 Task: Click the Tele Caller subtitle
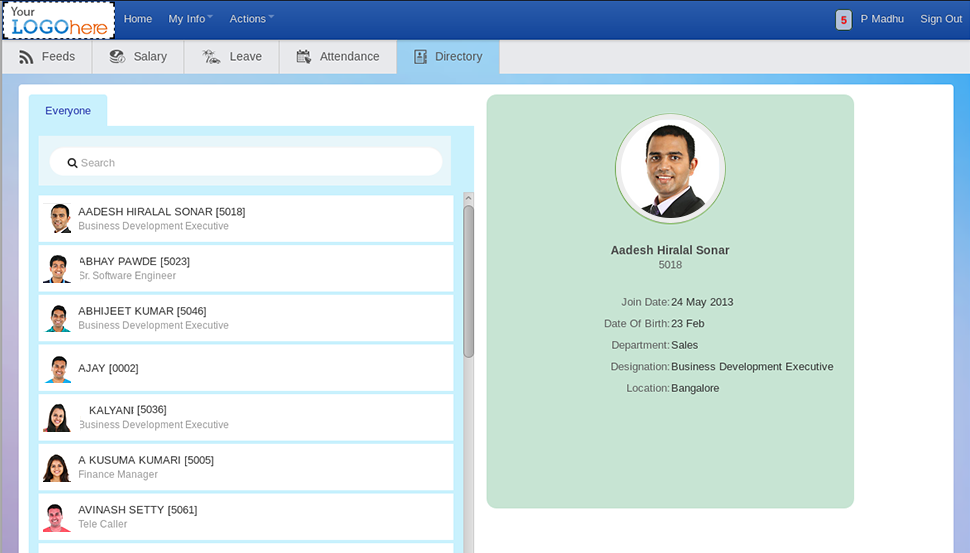coord(103,524)
